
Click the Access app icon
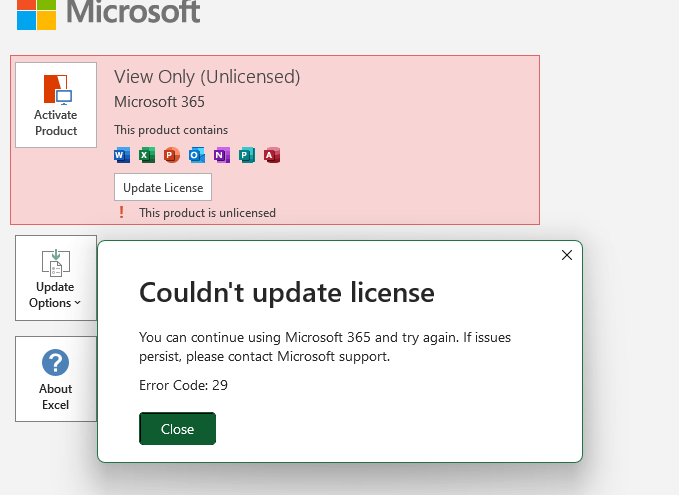click(x=272, y=155)
